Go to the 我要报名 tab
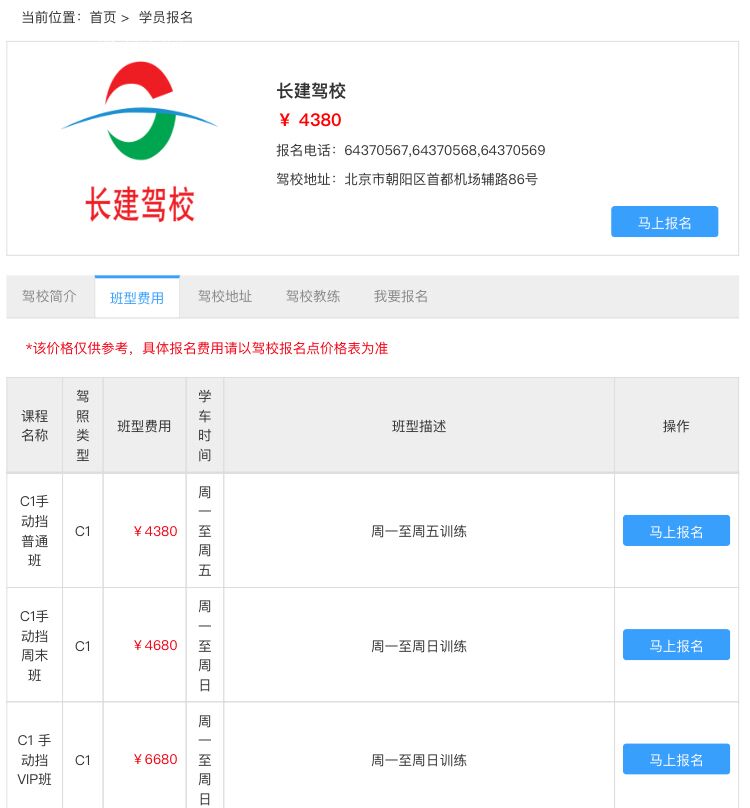The height and width of the screenshot is (808, 750). click(x=401, y=297)
